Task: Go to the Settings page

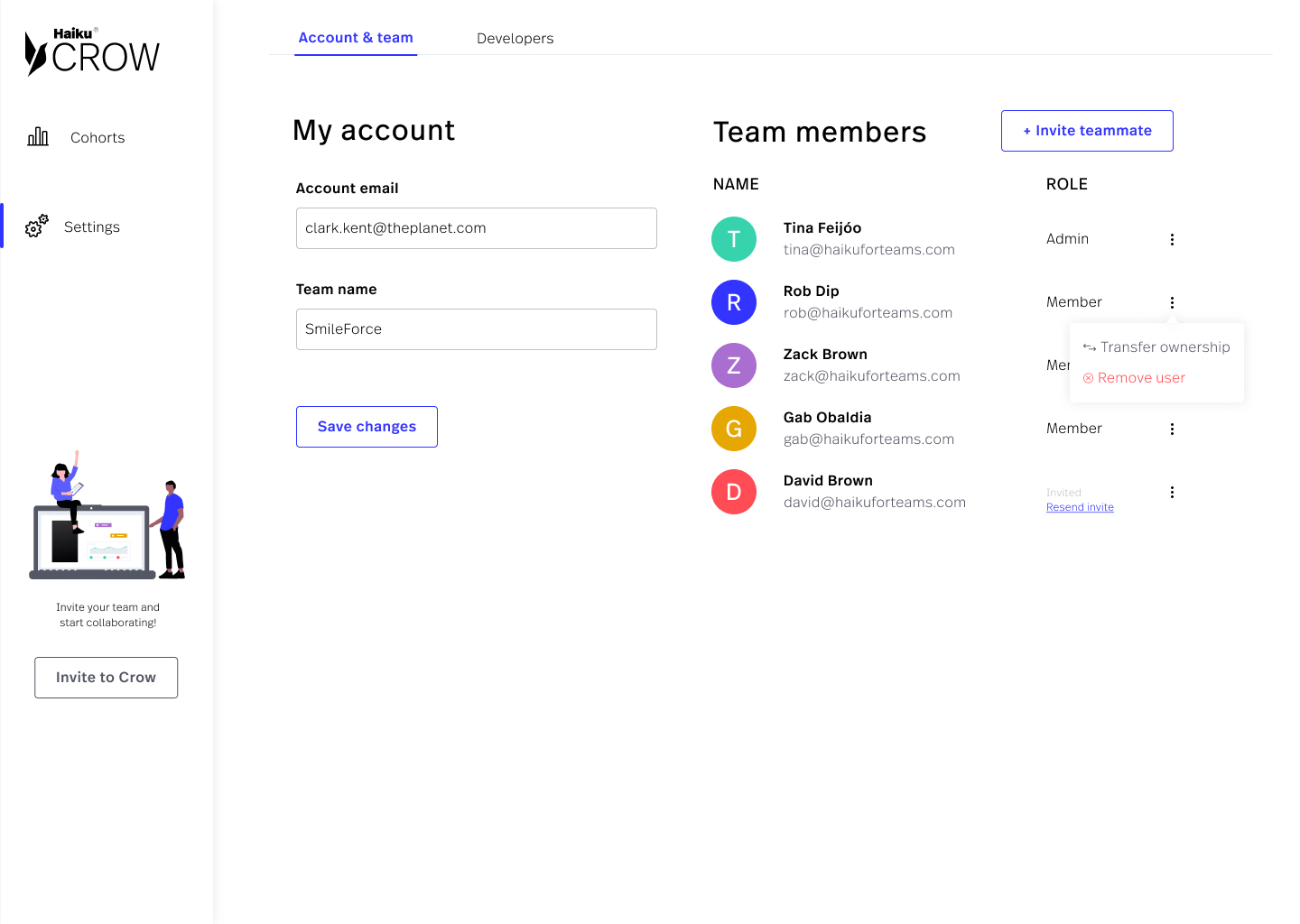Action: pyautogui.click(x=92, y=226)
